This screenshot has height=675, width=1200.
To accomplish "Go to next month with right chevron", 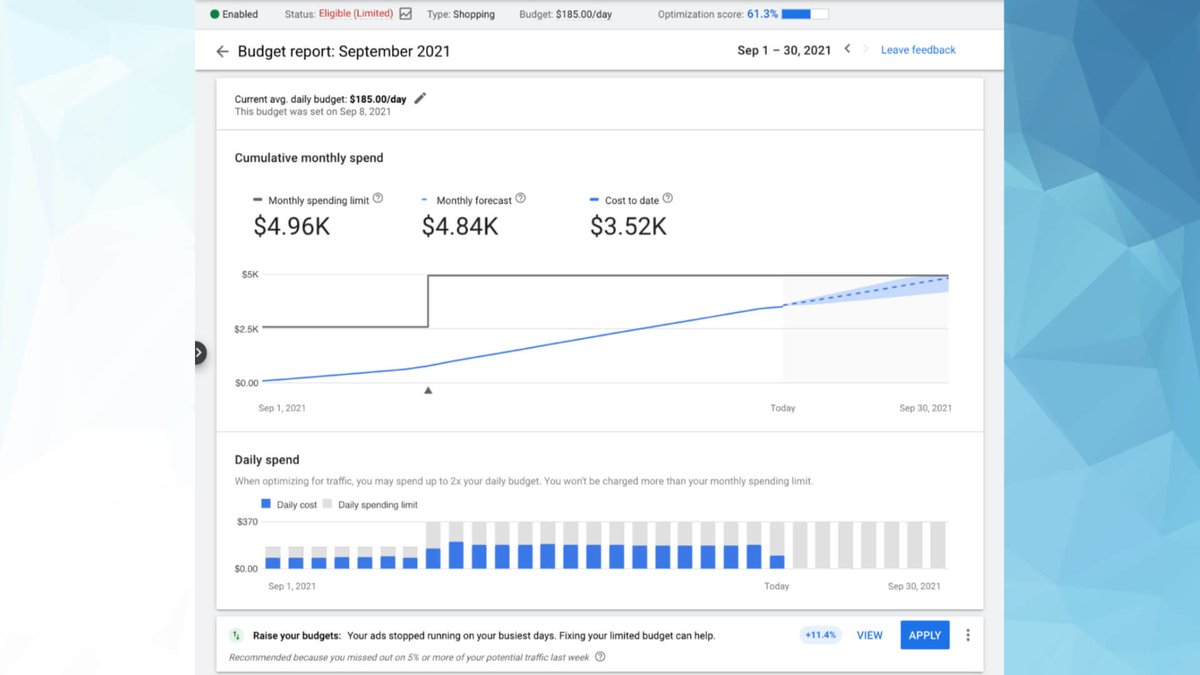I will tap(864, 49).
